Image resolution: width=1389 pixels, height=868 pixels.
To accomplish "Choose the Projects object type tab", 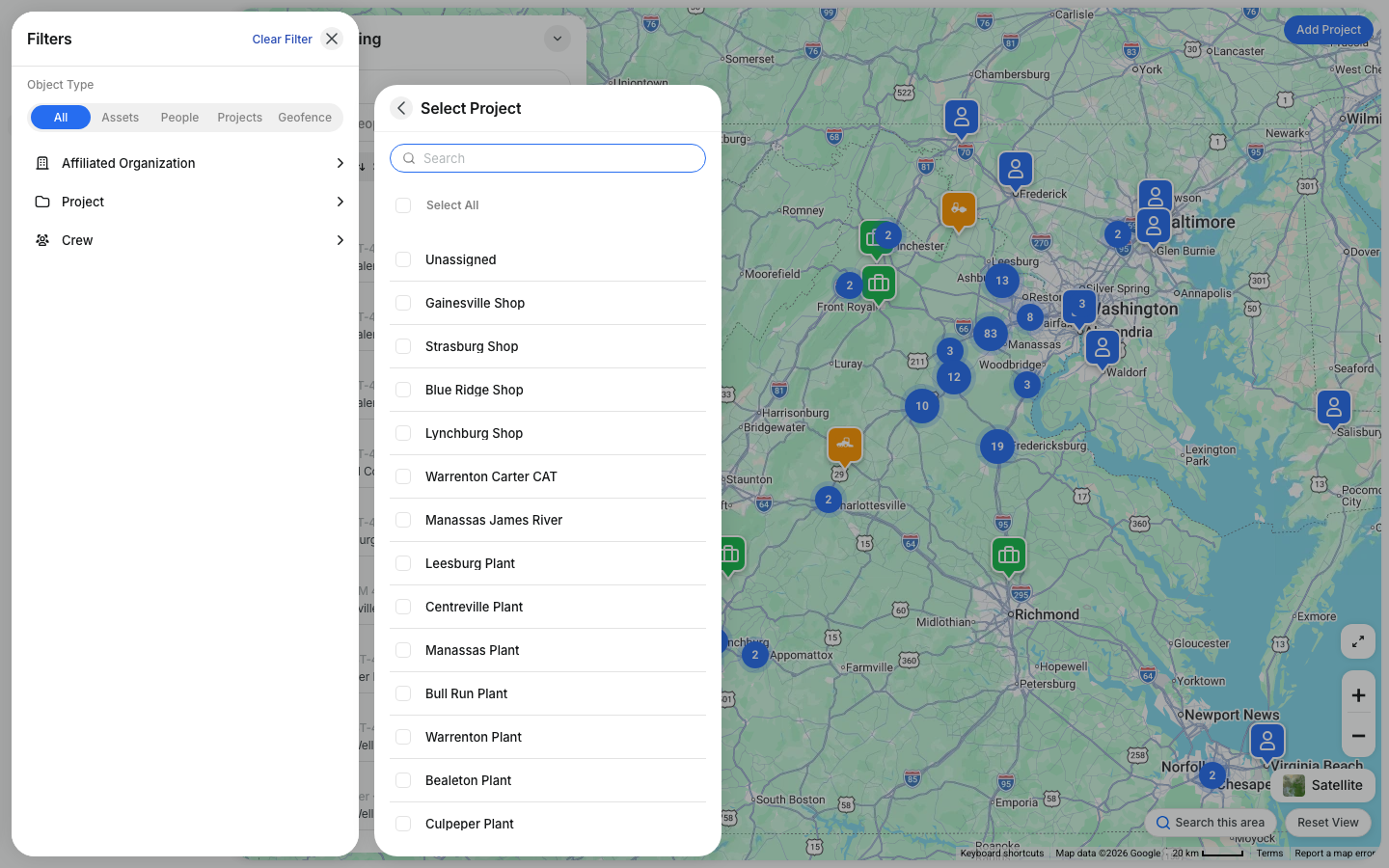I will (x=240, y=118).
